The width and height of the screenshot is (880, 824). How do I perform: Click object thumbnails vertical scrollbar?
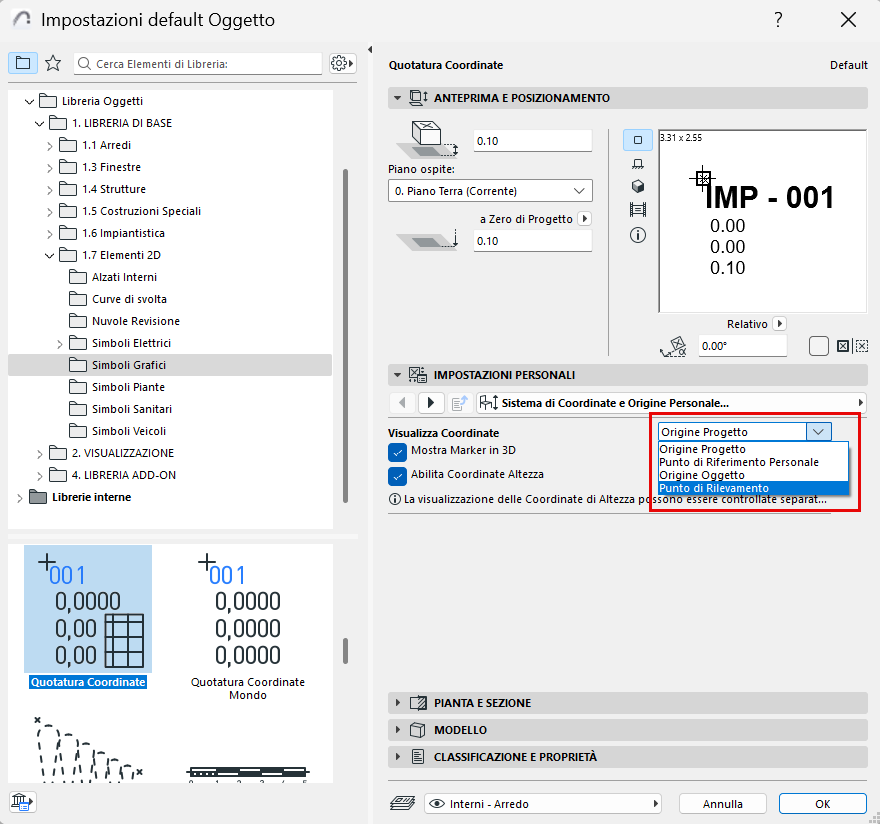(345, 651)
